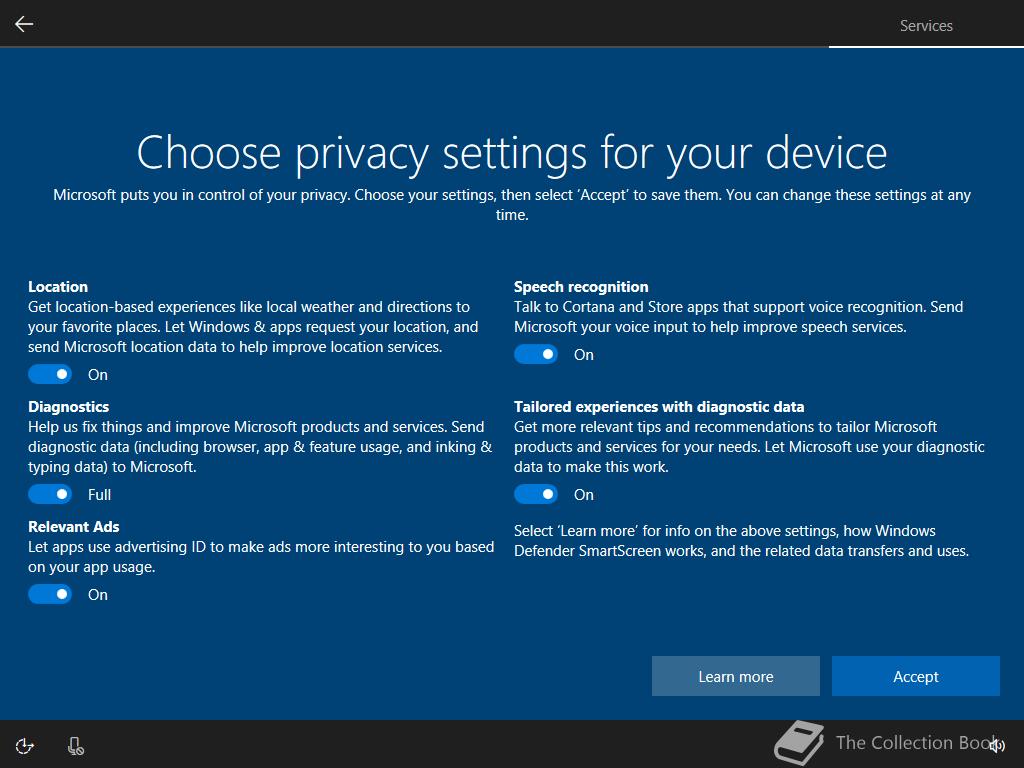
Task: Click the Speech recognition heading
Action: click(x=581, y=287)
